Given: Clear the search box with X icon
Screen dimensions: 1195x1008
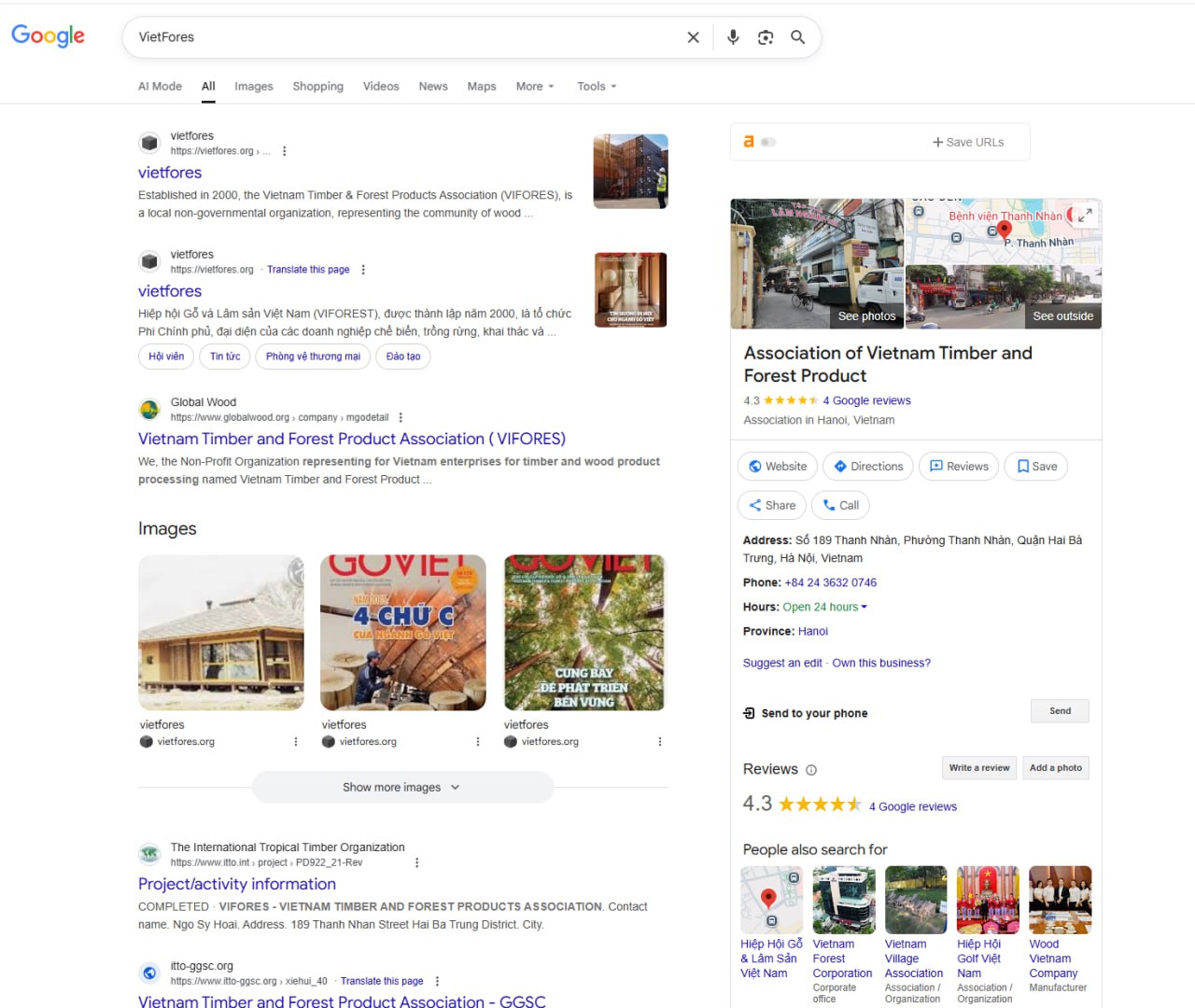Looking at the screenshot, I should click(x=693, y=37).
